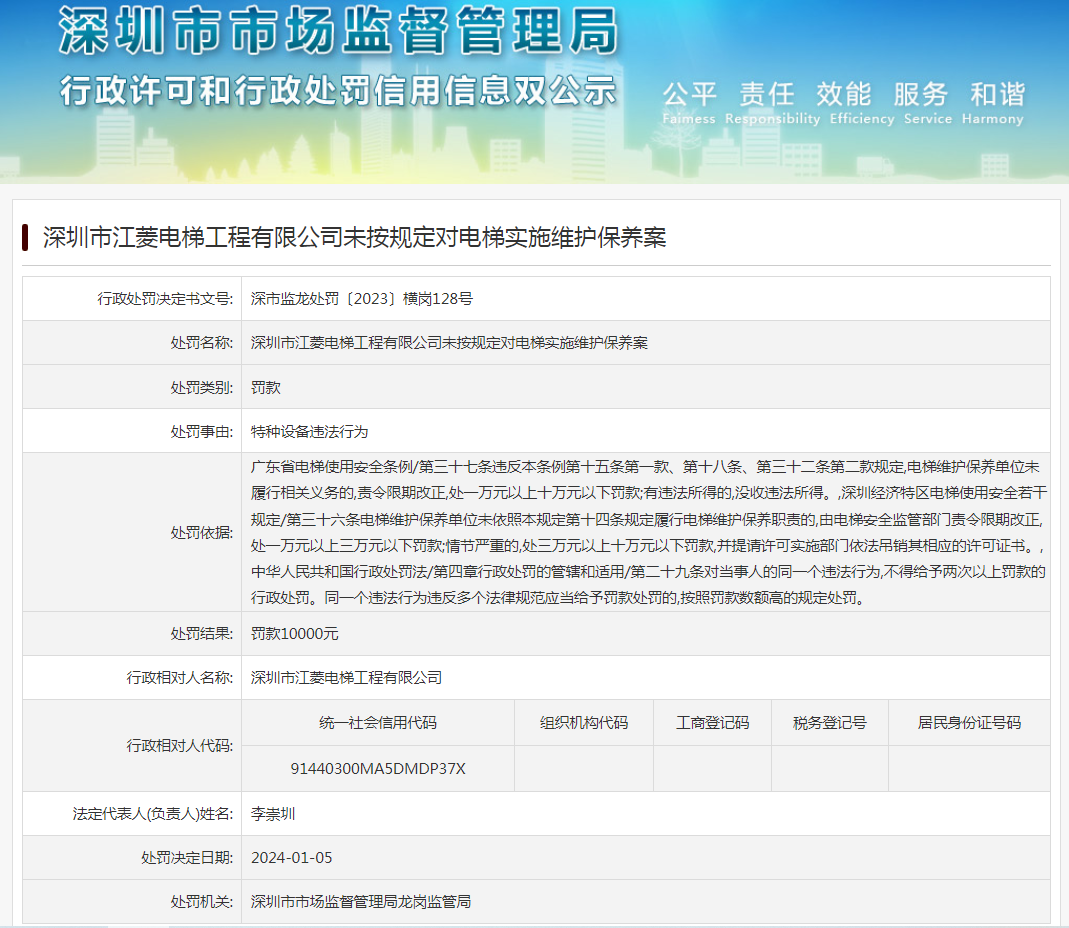Click the authority 深圳市市场监督管理局龙岗监管局
This screenshot has height=928, width=1069.
click(x=361, y=901)
